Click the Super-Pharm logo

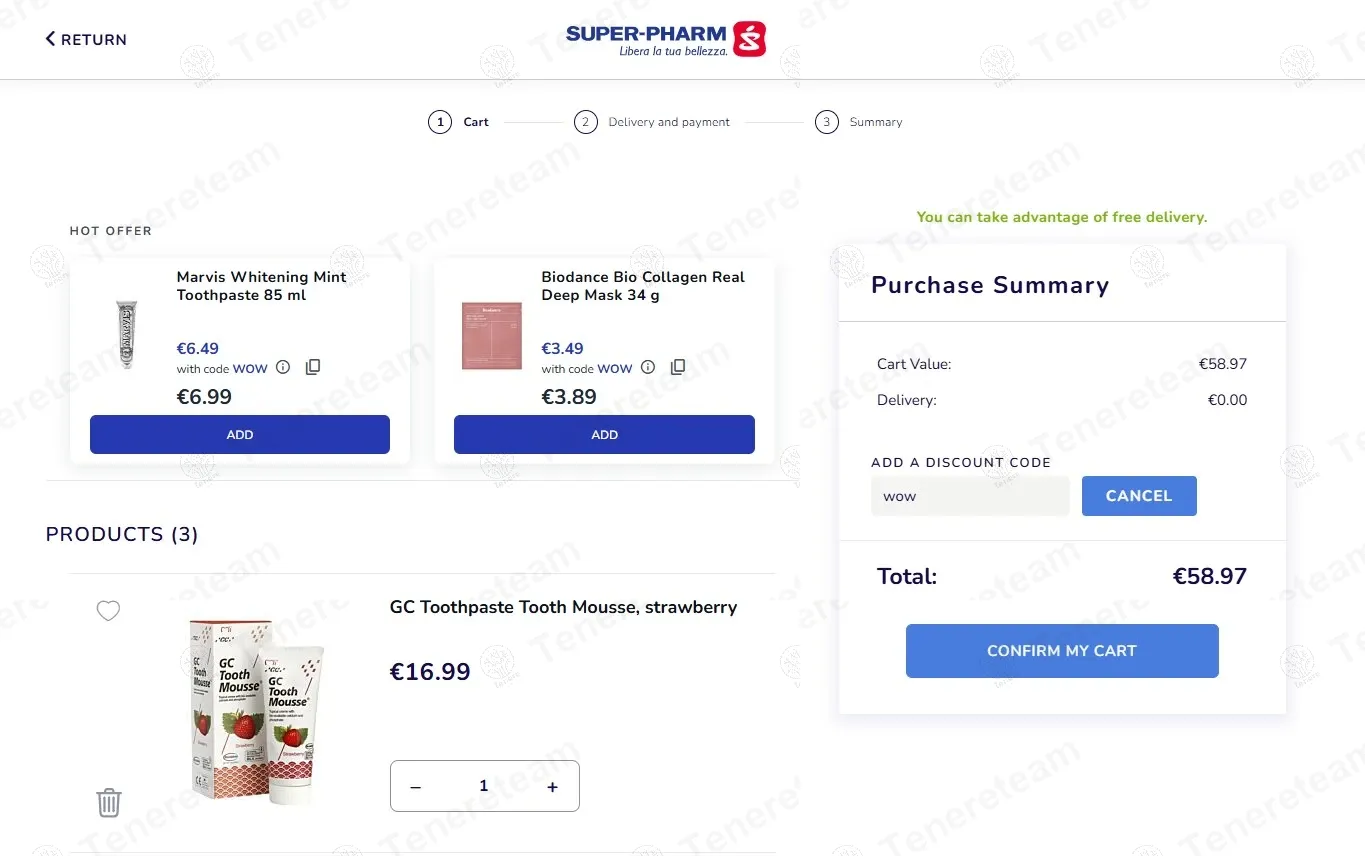665,39
